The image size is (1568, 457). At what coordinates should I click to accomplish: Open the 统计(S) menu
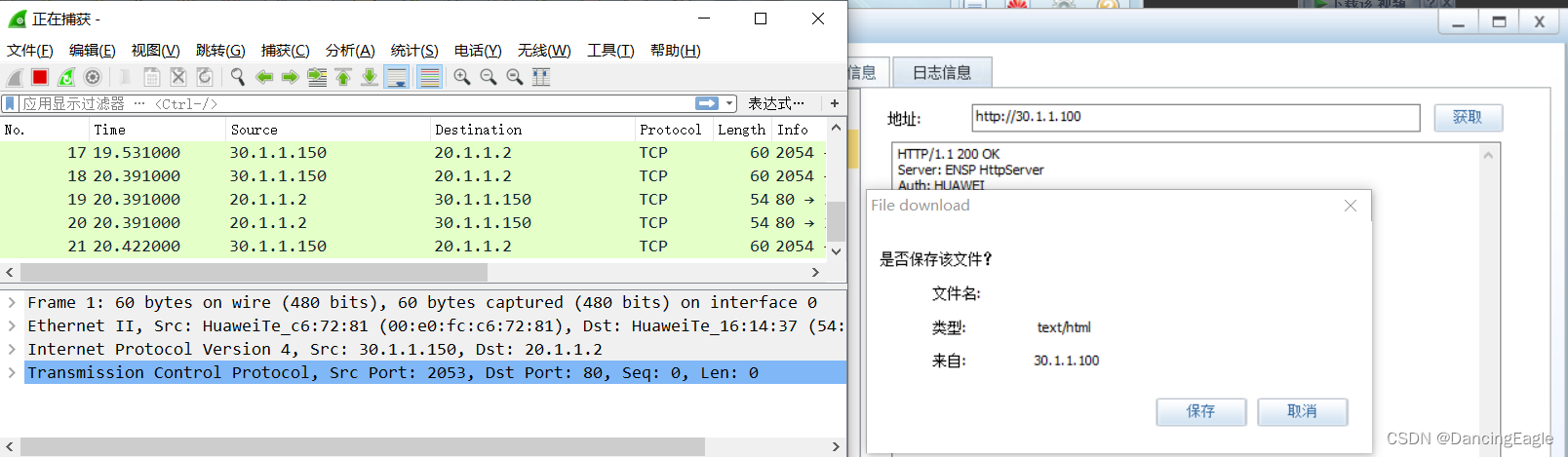[414, 51]
